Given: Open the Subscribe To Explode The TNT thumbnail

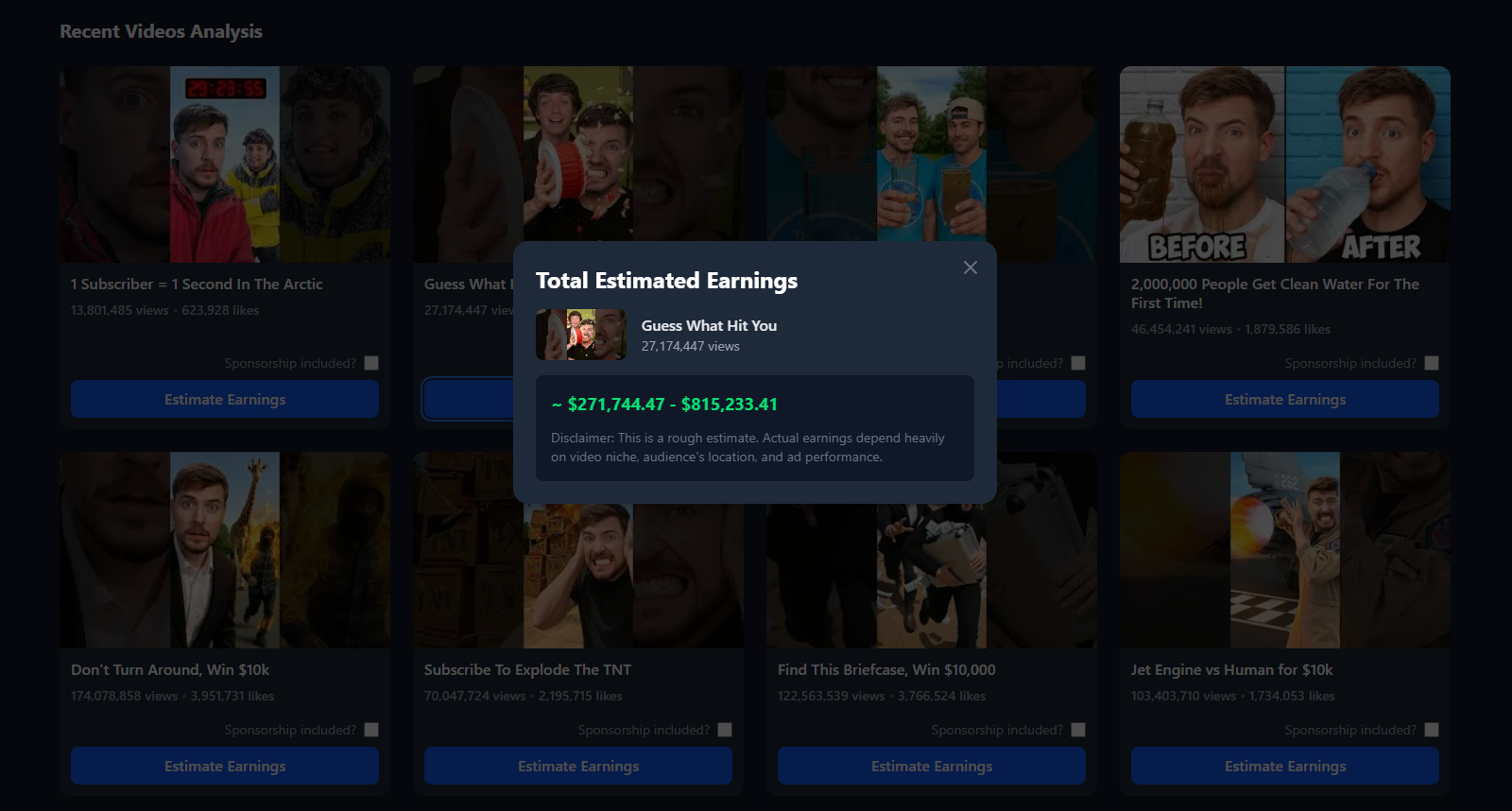Looking at the screenshot, I should [x=578, y=577].
